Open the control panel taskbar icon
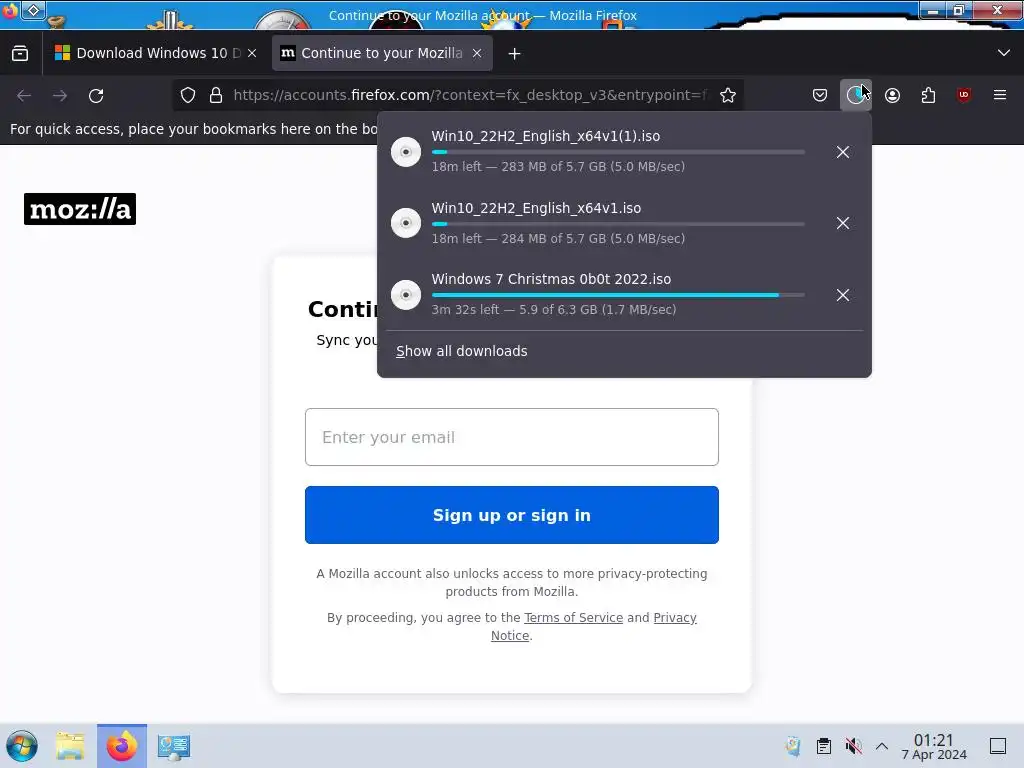The width and height of the screenshot is (1024, 768). (x=174, y=746)
